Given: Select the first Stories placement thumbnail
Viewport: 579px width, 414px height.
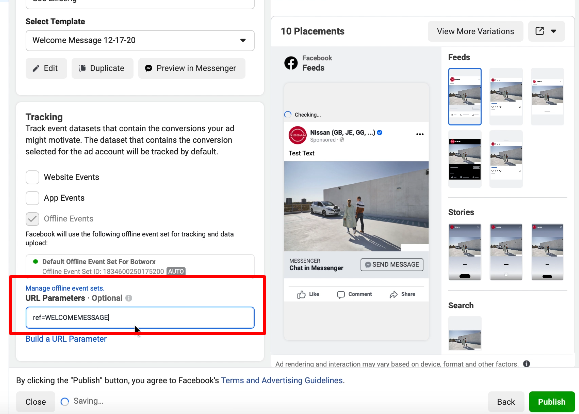Looking at the screenshot, I should pyautogui.click(x=465, y=252).
